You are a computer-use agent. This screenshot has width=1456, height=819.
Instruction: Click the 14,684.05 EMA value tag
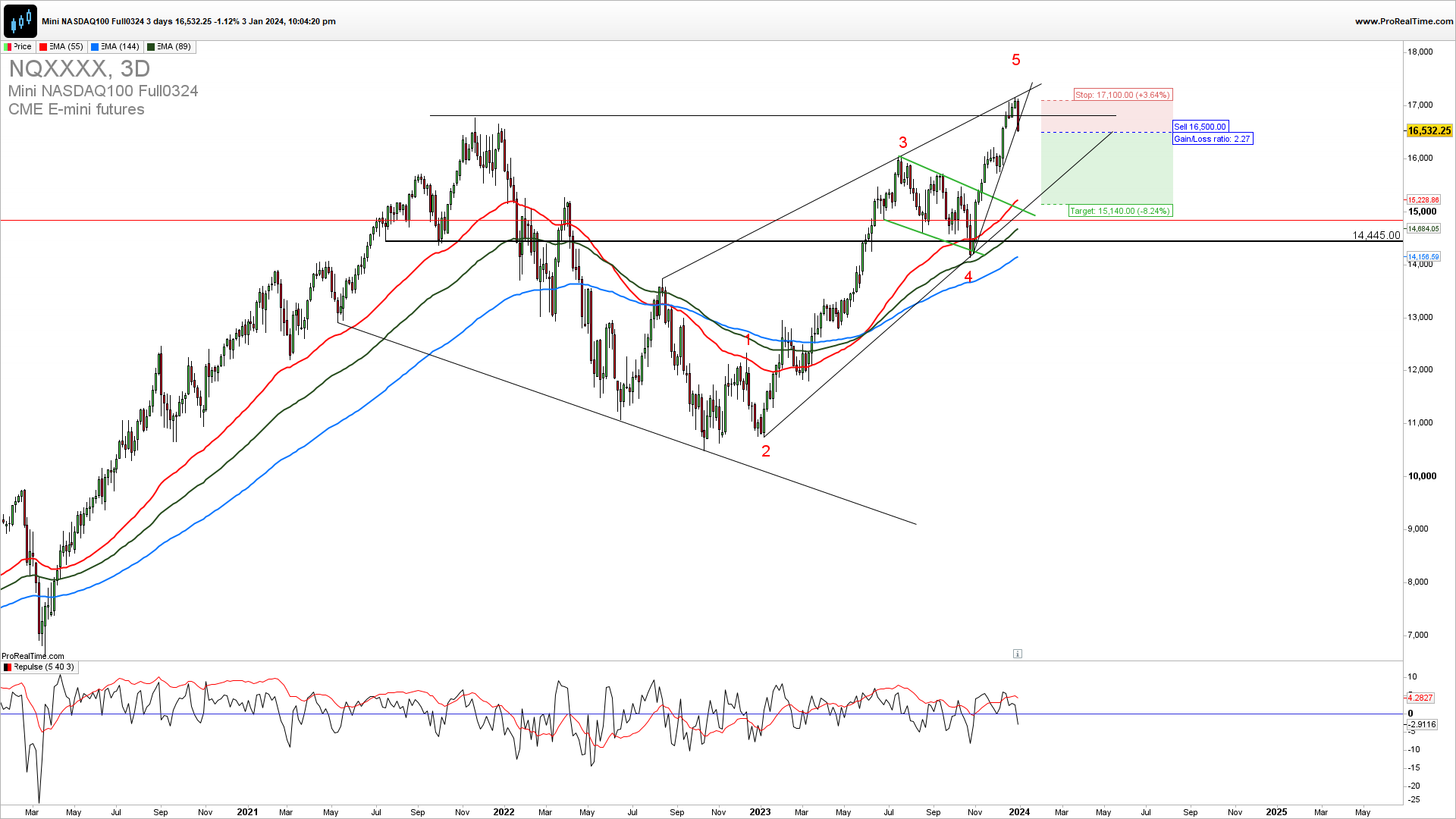[1423, 228]
